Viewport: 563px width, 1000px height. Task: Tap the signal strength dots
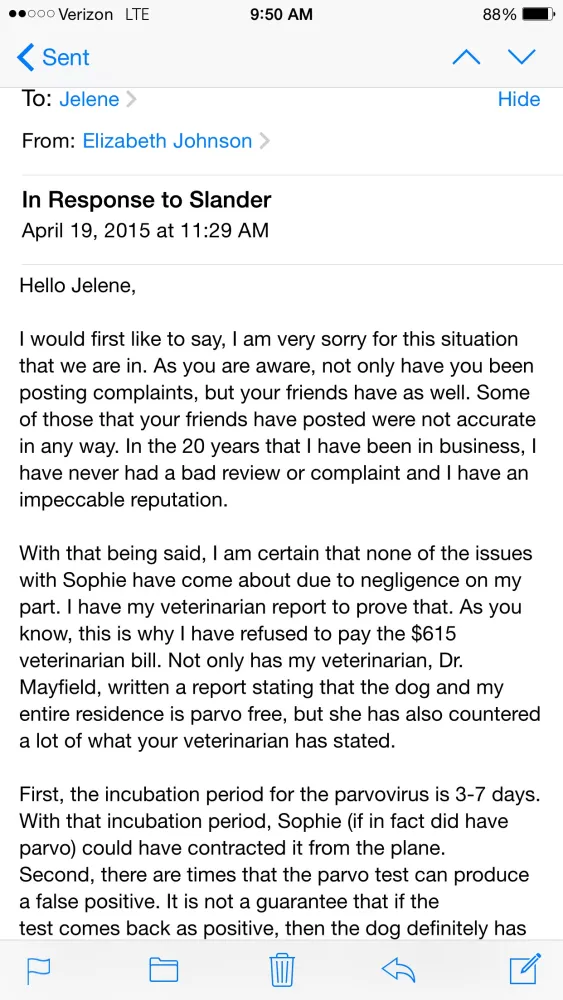coord(31,14)
